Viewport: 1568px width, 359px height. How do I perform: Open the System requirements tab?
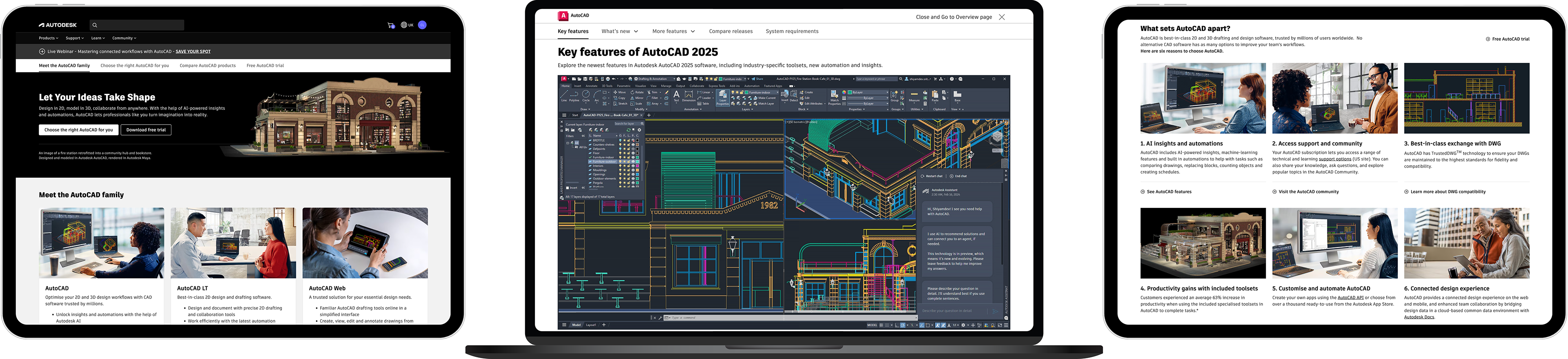pos(792,31)
